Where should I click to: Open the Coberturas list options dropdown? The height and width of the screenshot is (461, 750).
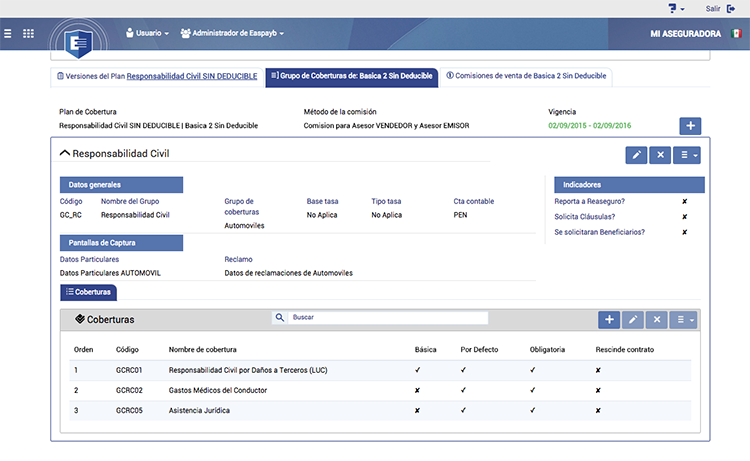pos(684,319)
